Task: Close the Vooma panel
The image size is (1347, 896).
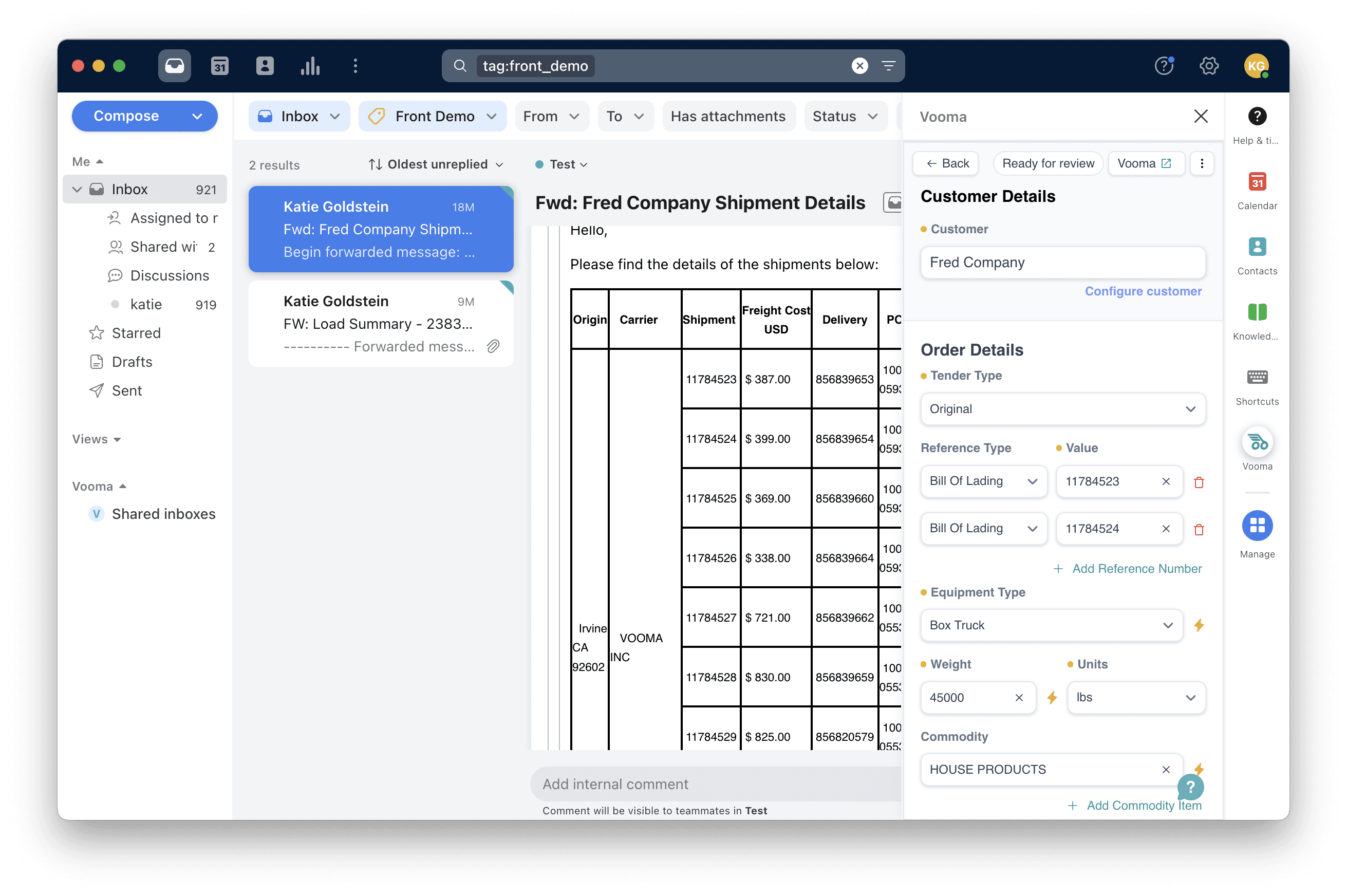Action: 1201,116
